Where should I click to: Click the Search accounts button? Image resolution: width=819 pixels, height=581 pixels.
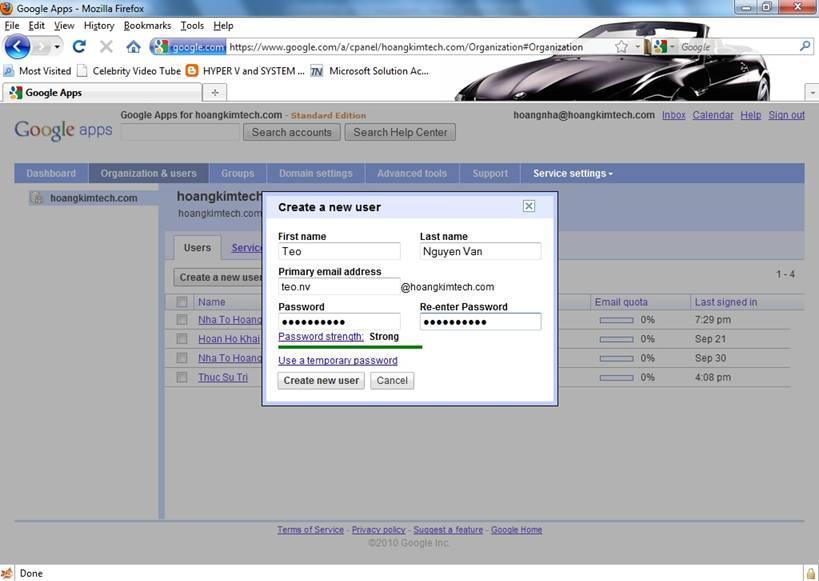(291, 132)
